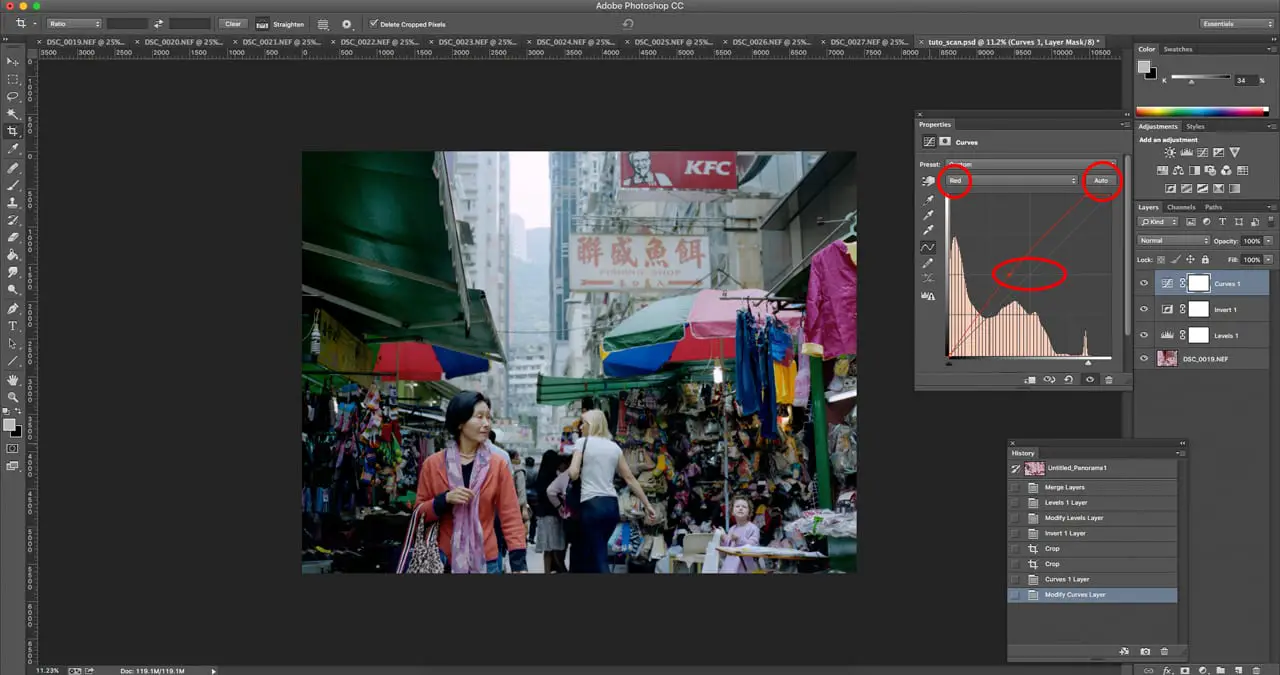
Task: Select the Lasso tool
Action: (x=13, y=97)
